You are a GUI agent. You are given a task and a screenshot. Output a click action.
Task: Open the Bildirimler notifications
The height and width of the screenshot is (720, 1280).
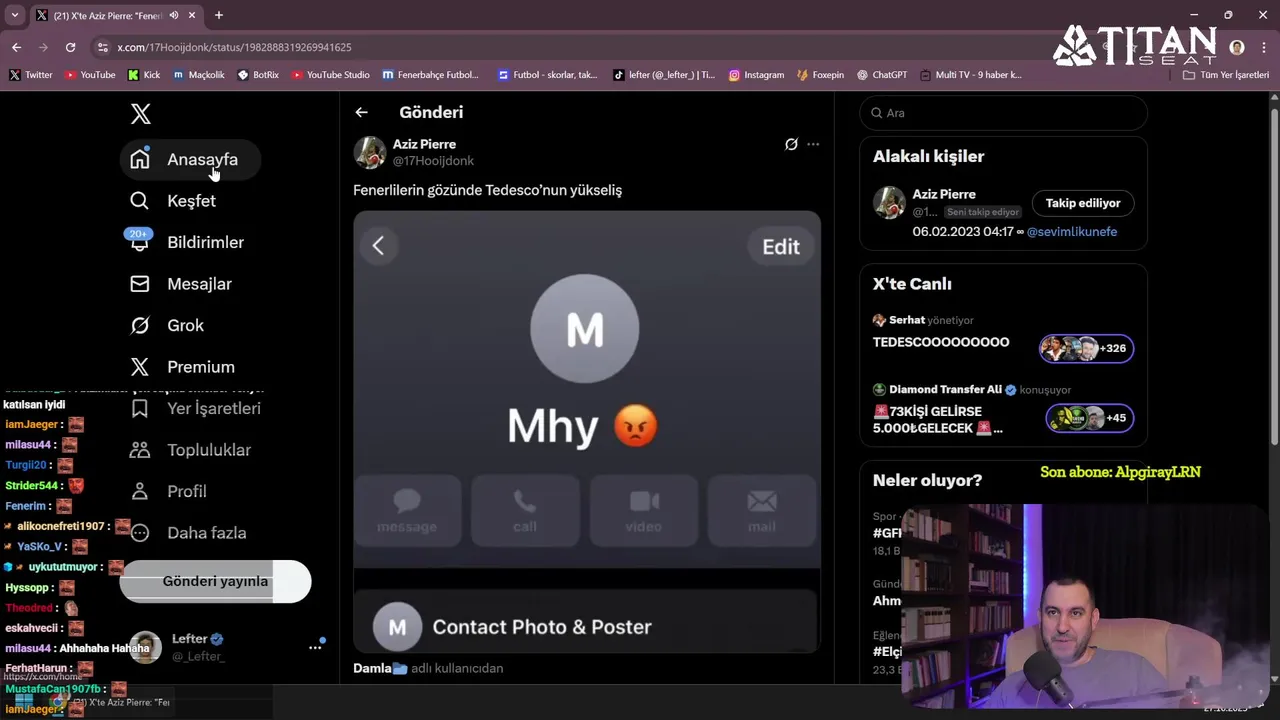click(187, 242)
